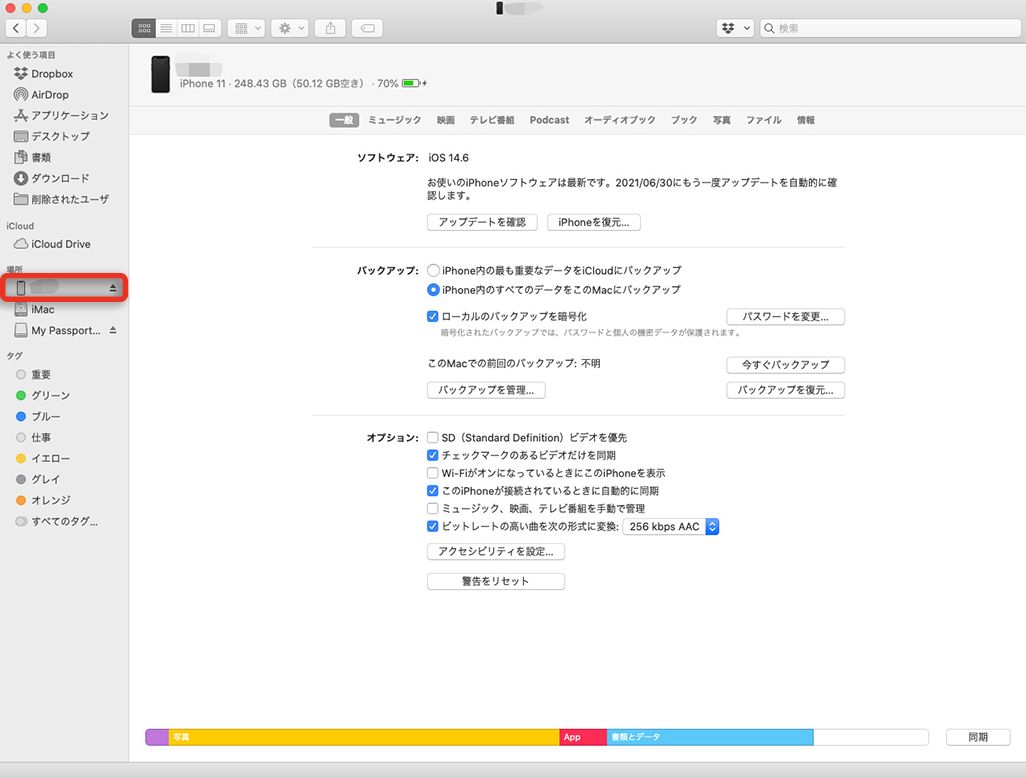Open 削除されたユーザ folder in sidebar
Image resolution: width=1026 pixels, height=778 pixels.
(x=64, y=200)
